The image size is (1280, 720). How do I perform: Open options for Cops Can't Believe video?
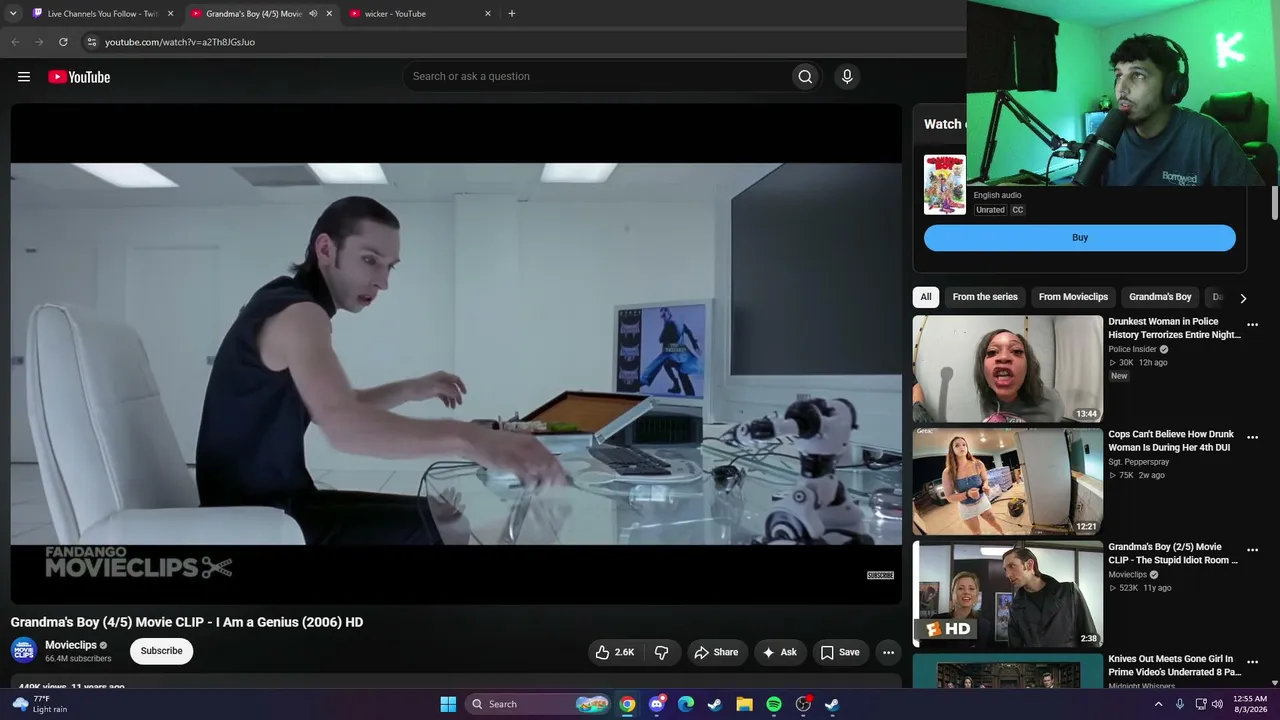tap(1252, 438)
